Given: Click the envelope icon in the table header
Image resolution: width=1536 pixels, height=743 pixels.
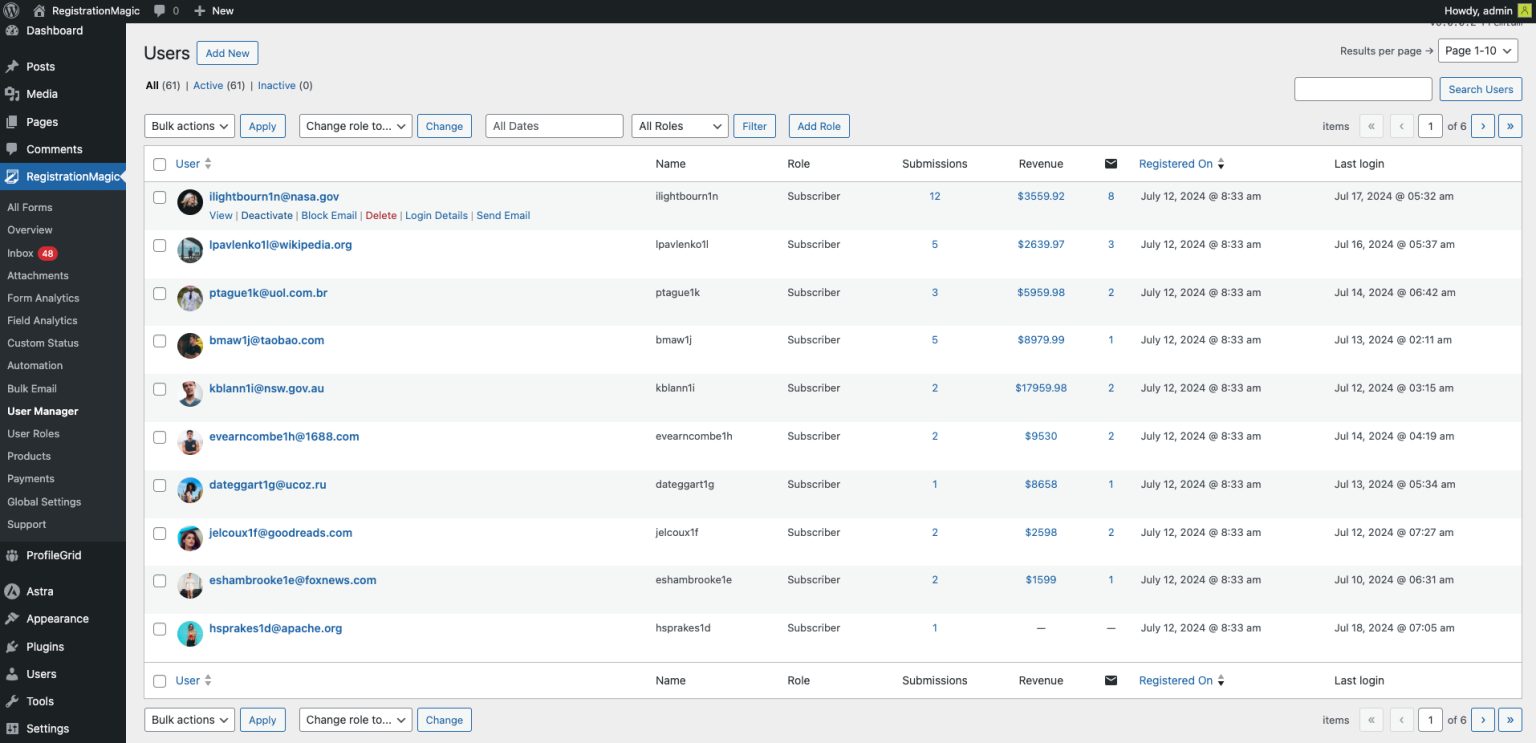Looking at the screenshot, I should tap(1110, 163).
